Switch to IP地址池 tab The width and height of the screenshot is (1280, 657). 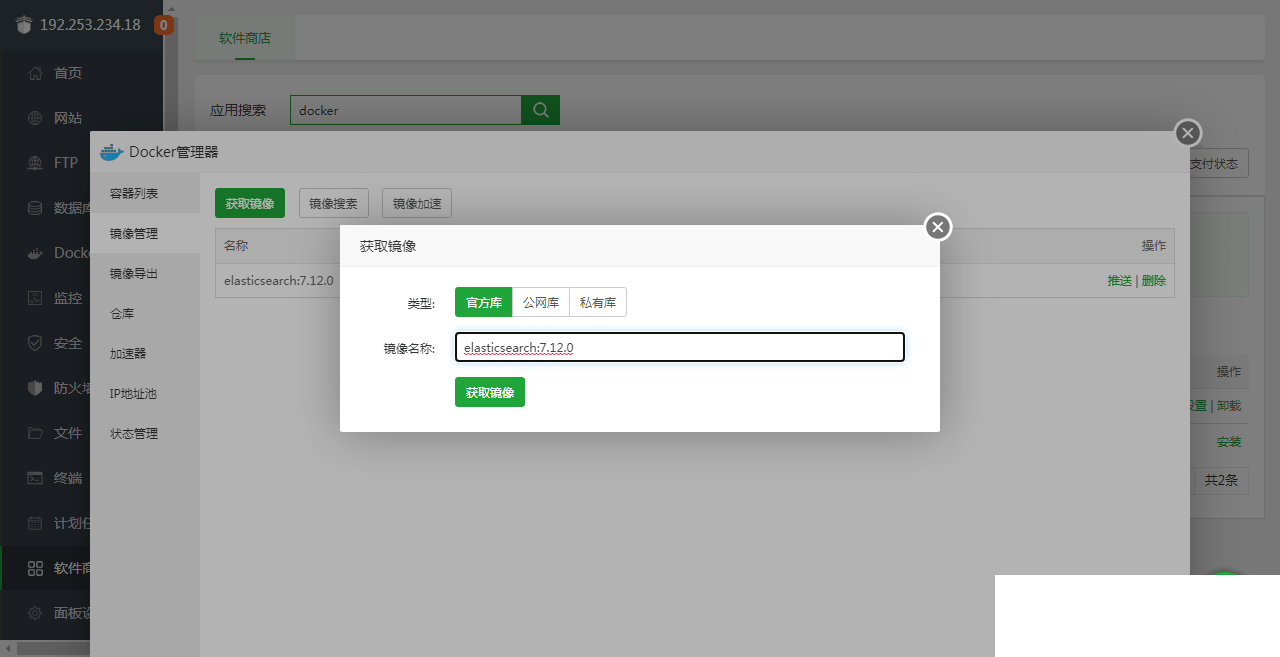(145, 393)
